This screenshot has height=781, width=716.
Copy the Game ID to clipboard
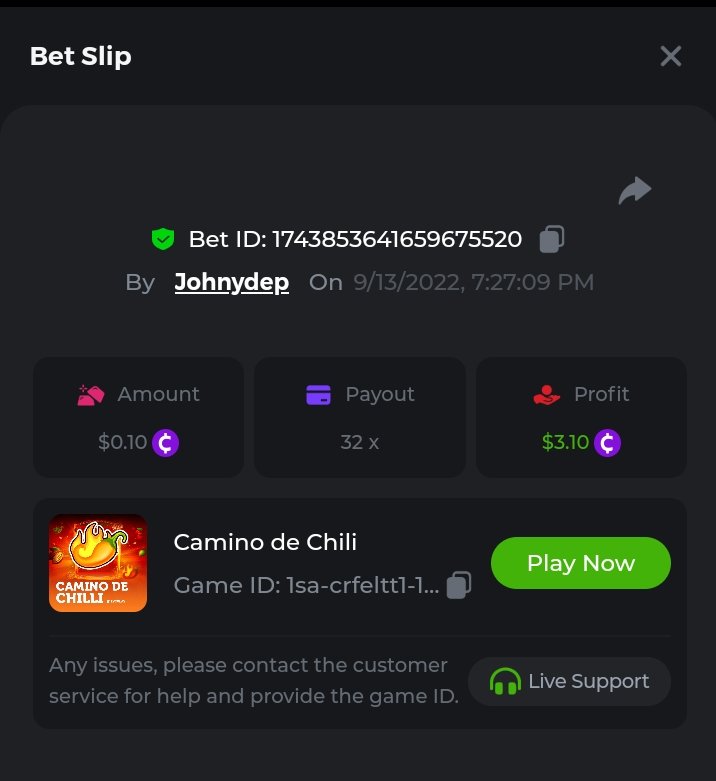(x=459, y=585)
